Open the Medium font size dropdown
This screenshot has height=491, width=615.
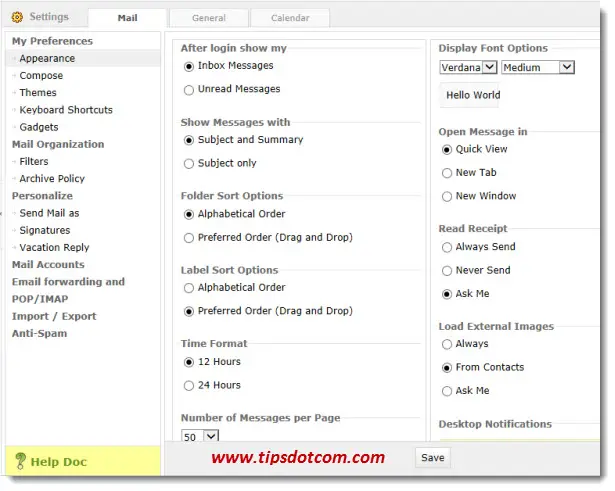pos(538,67)
